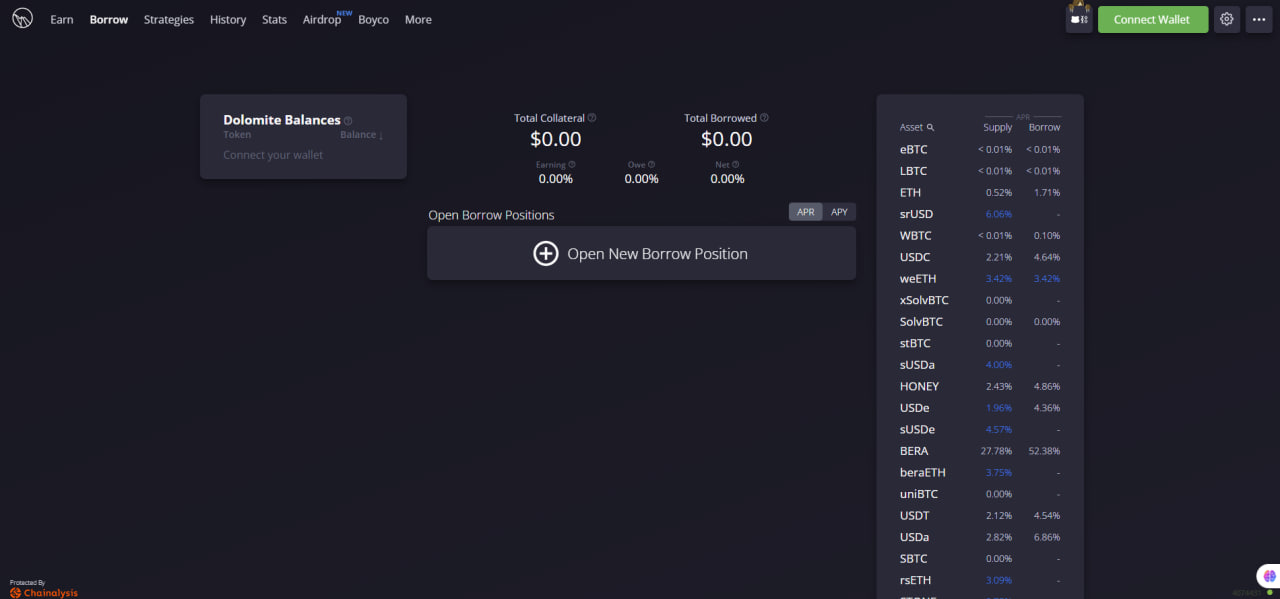This screenshot has width=1280, height=599.
Task: Click the network selector icon beside Connect Wallet
Action: pos(1079,19)
